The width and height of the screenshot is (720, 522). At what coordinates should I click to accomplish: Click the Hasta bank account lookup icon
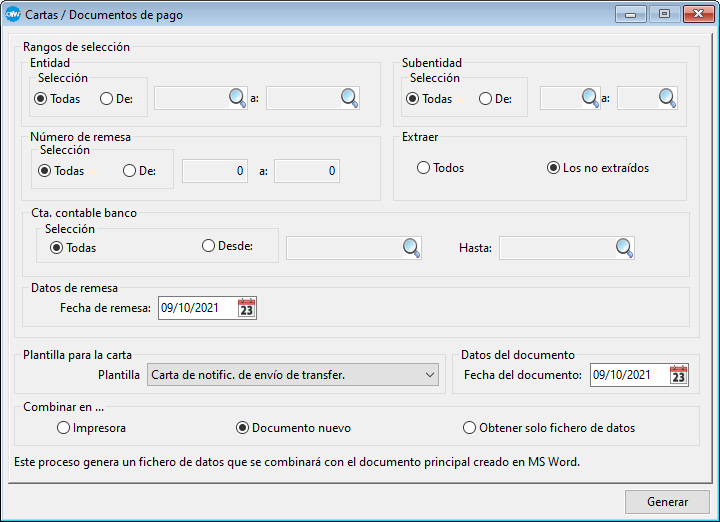tap(624, 247)
